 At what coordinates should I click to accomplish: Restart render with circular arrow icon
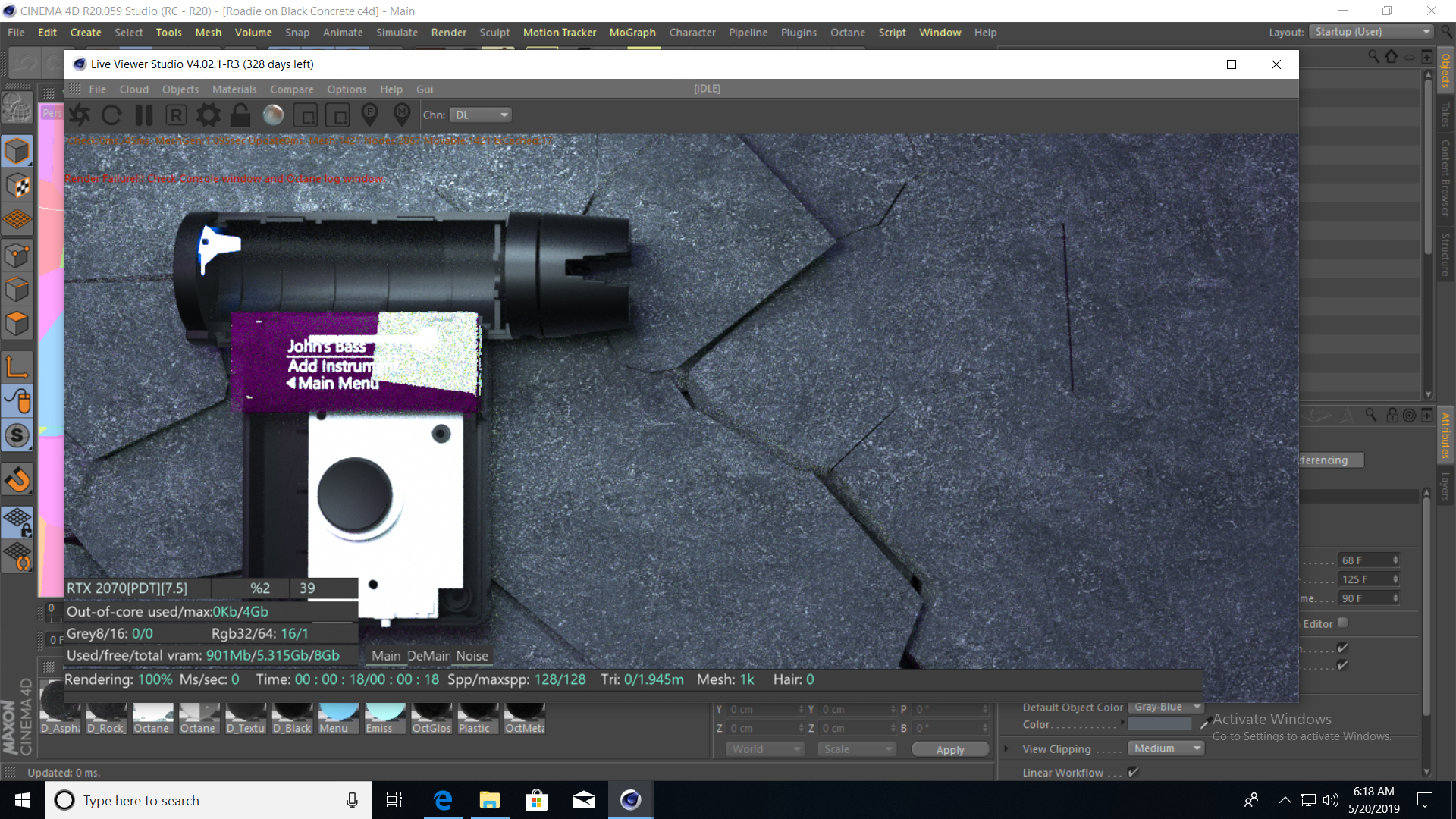pos(111,115)
